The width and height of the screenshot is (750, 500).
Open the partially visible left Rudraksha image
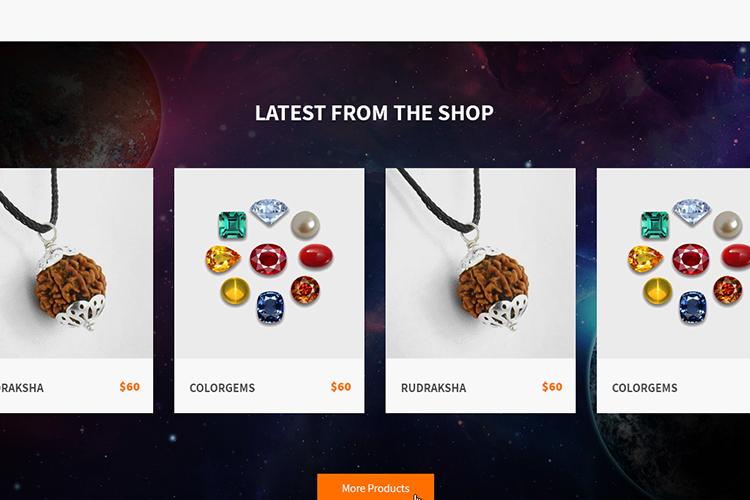click(77, 263)
